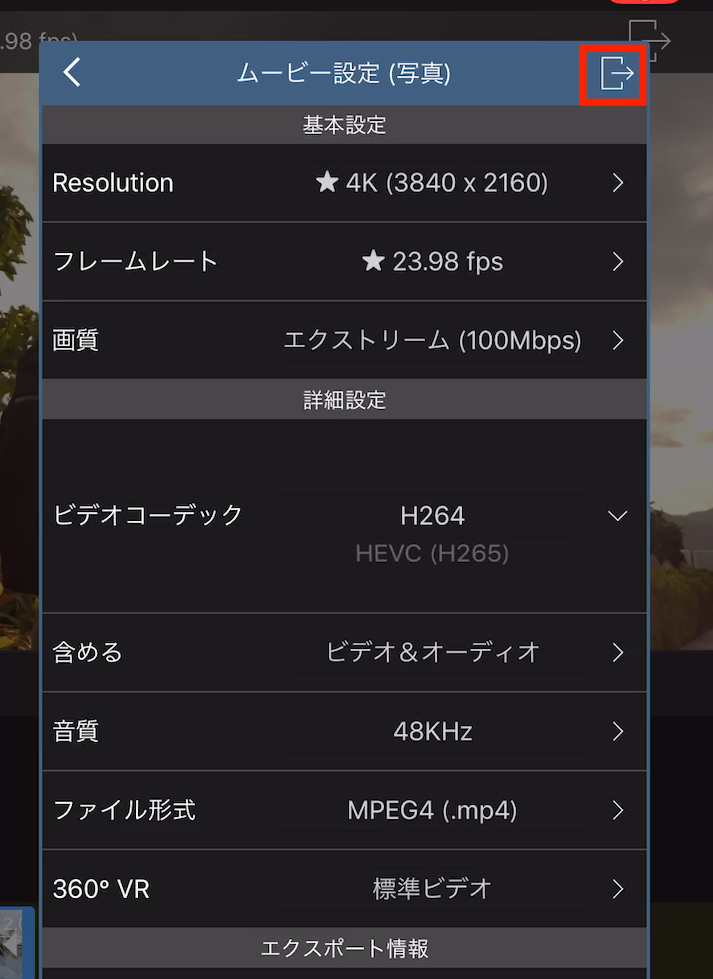This screenshot has height=979, width=713.
Task: Tap the 48KHz audio quality value
Action: coord(432,731)
